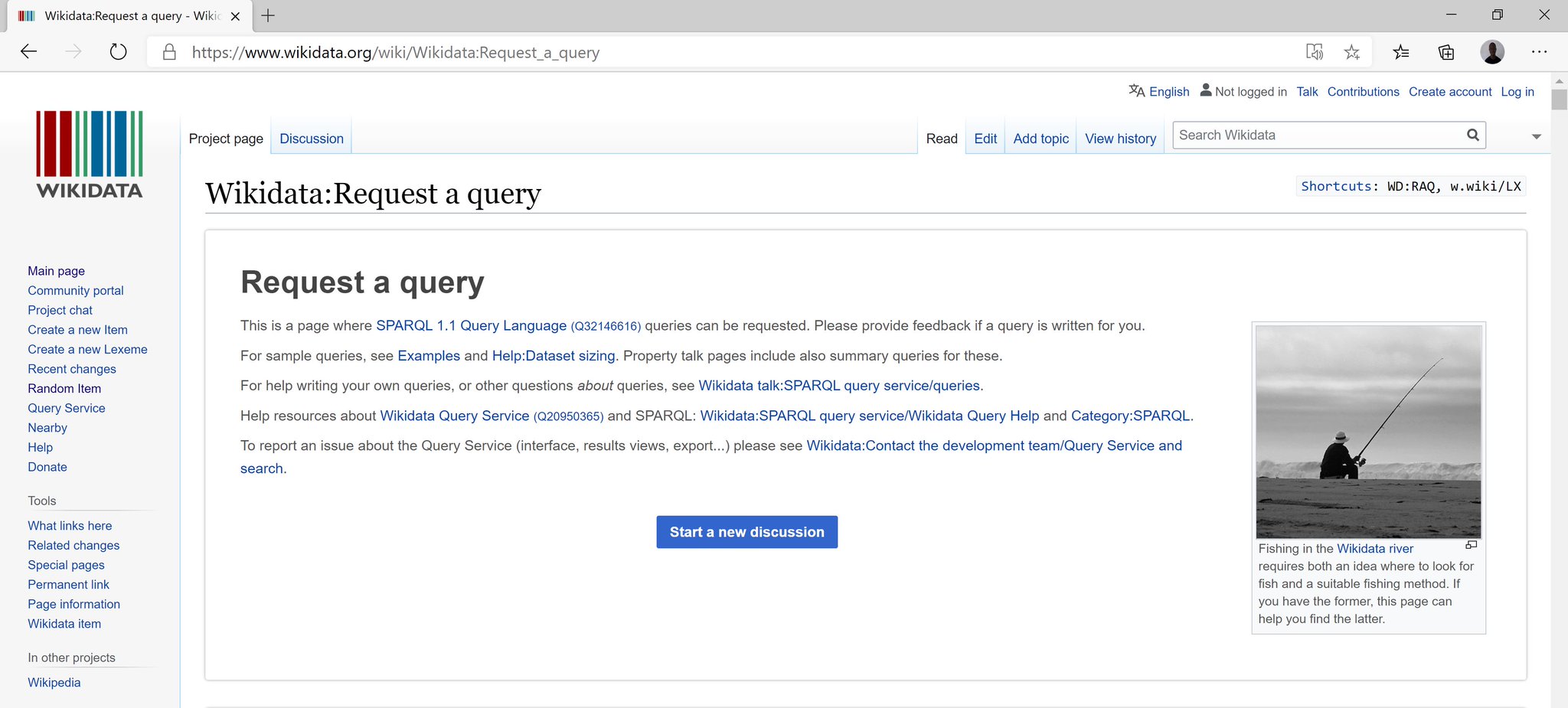Open Wikidata Query Service (Q20950365) link

coord(492,416)
